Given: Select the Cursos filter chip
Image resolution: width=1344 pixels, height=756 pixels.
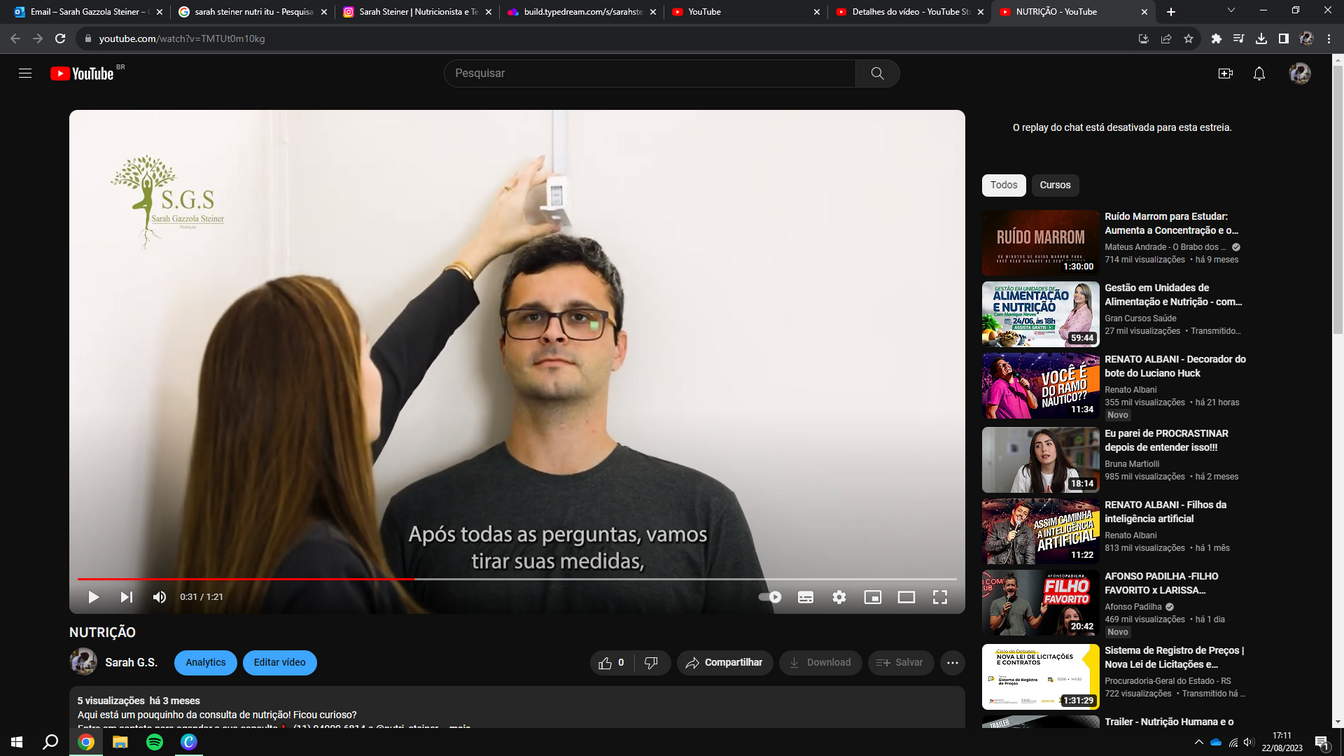Looking at the screenshot, I should [1055, 185].
